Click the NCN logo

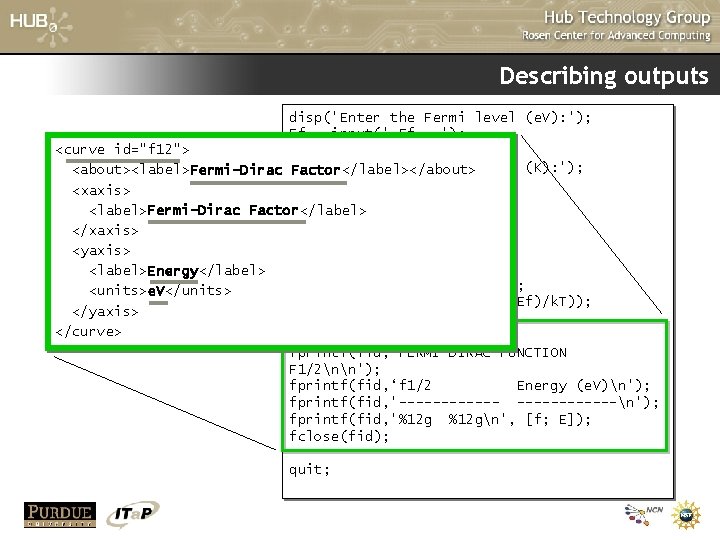click(x=644, y=514)
